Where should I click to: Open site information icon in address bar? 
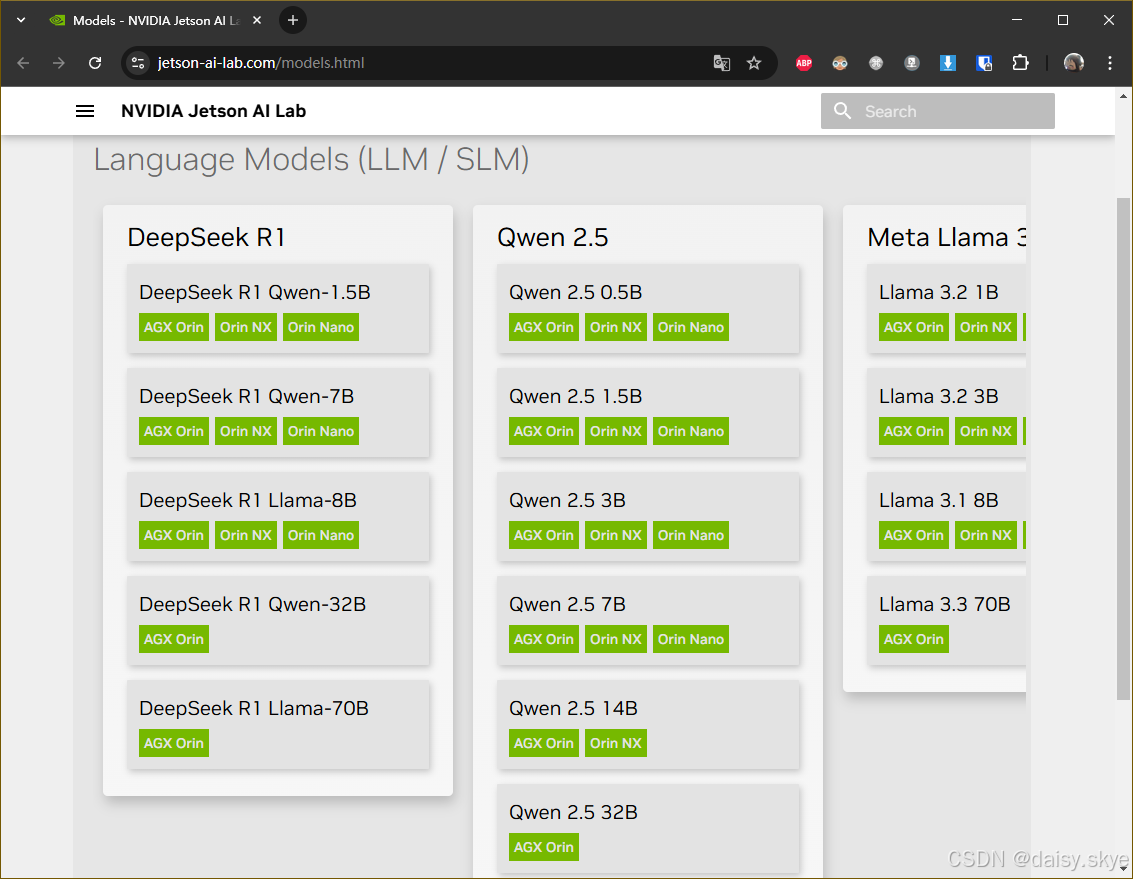[138, 63]
